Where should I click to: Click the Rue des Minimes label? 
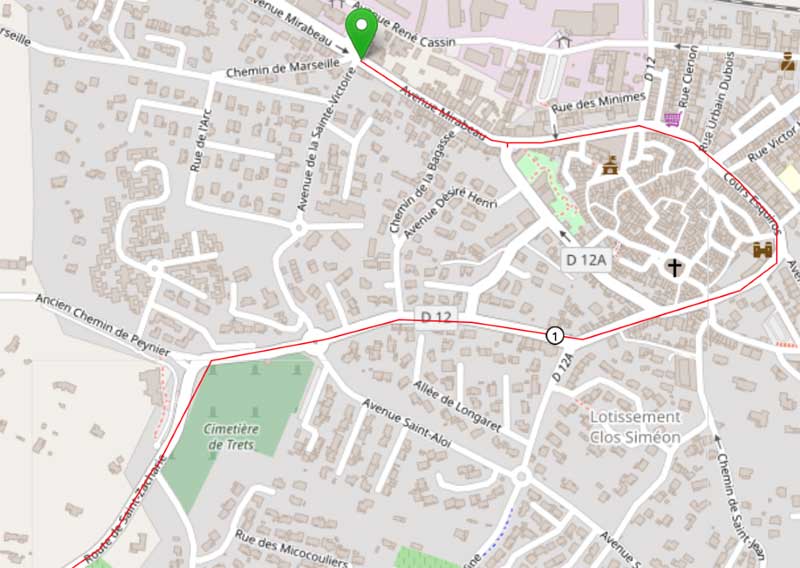pos(598,103)
